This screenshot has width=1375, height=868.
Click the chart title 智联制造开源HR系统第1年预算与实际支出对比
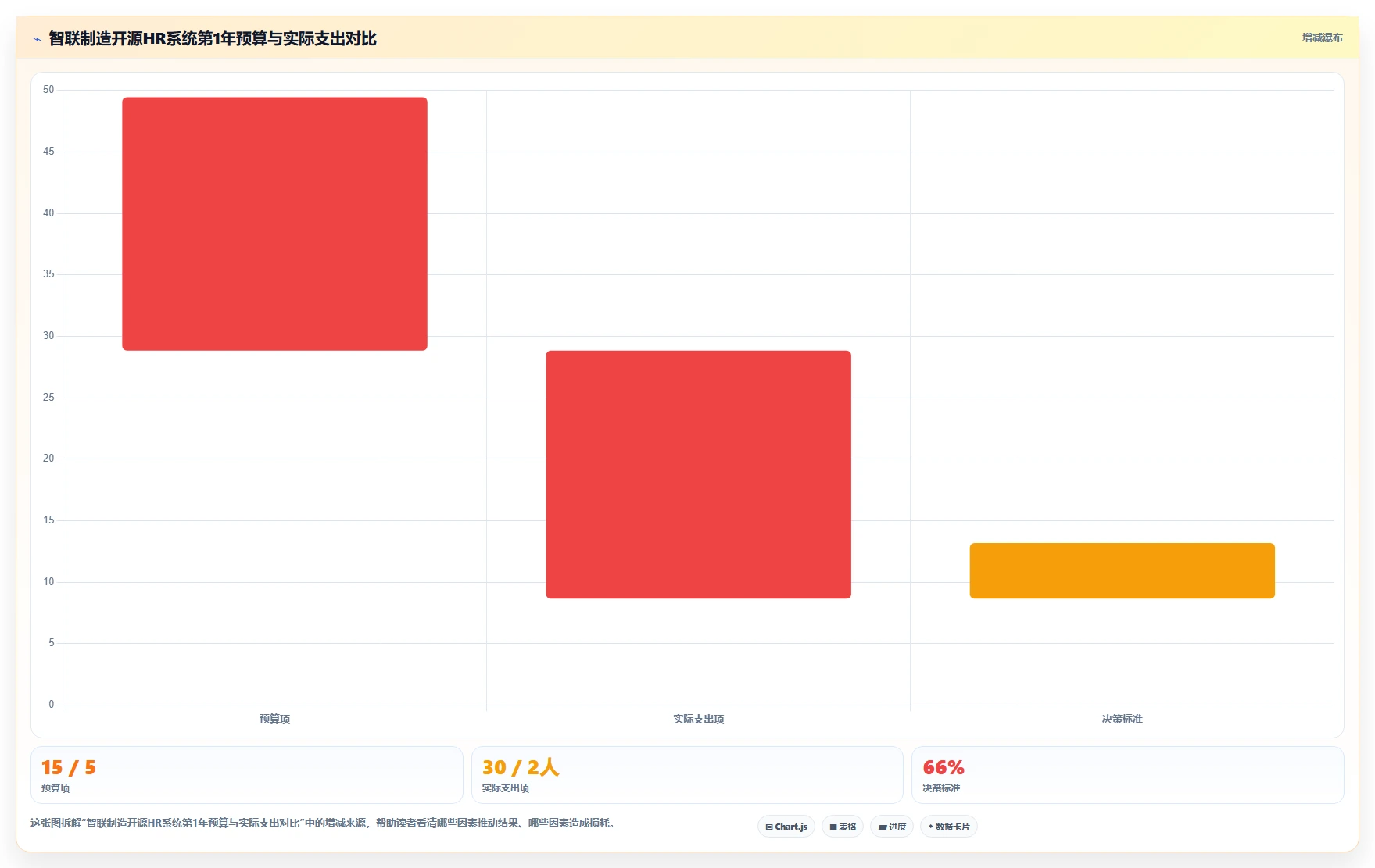pyautogui.click(x=213, y=39)
